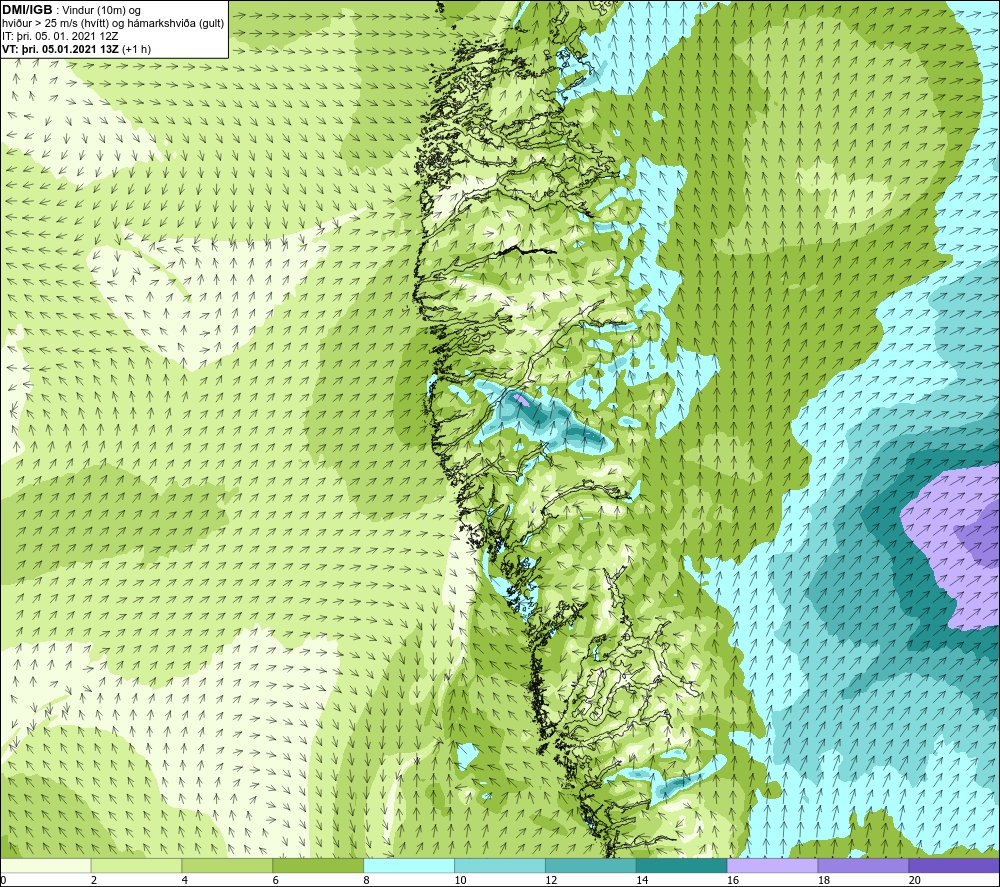Screen dimensions: 1000x887
Task: Click the 20+ m/s dark purple swatch
Action: tap(954, 865)
